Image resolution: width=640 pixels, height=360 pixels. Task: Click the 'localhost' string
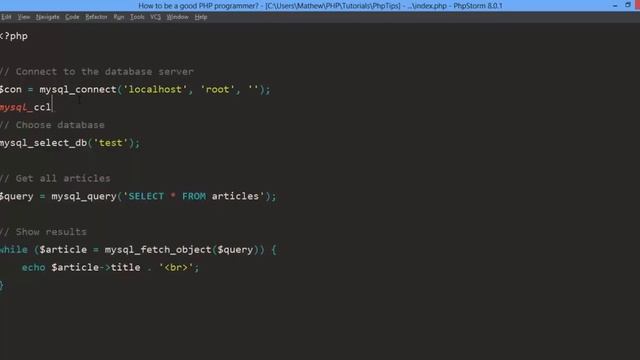pyautogui.click(x=155, y=89)
